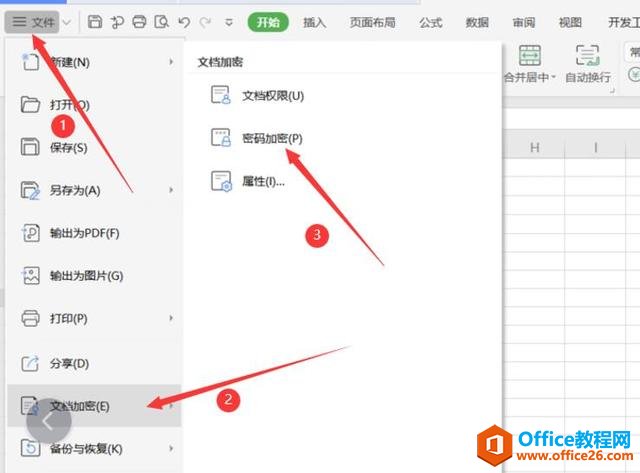
Task: Click the redo arrow icon
Action: pyautogui.click(x=205, y=22)
